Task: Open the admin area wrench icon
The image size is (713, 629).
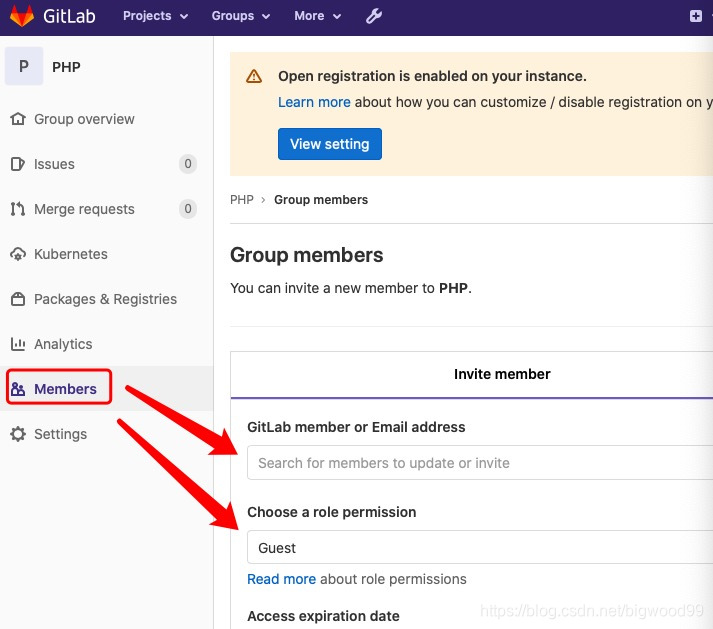Action: (x=374, y=16)
